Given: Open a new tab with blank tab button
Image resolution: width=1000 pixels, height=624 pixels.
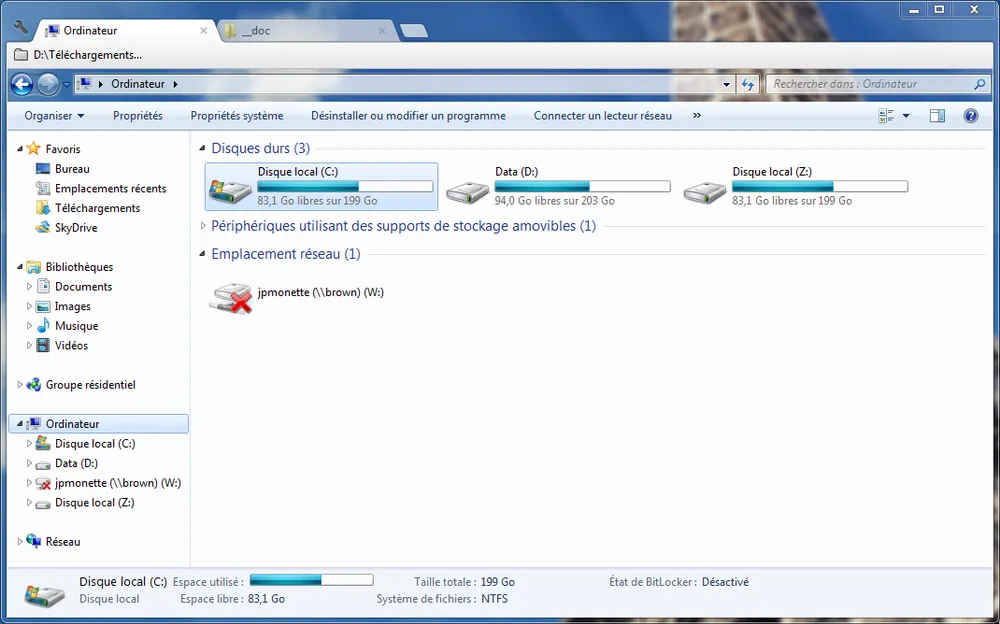Looking at the screenshot, I should (414, 31).
